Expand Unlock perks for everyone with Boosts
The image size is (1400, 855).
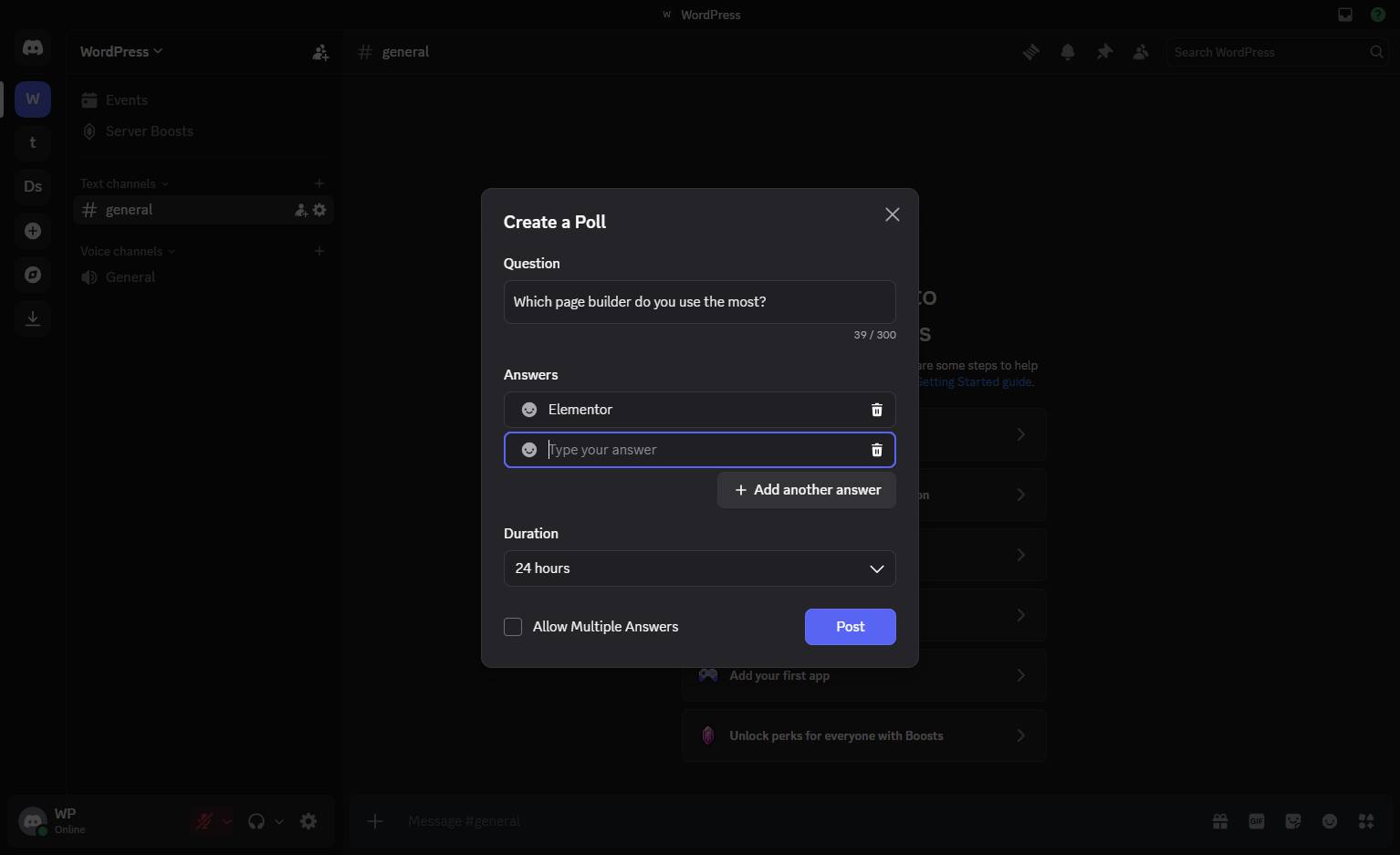864,735
